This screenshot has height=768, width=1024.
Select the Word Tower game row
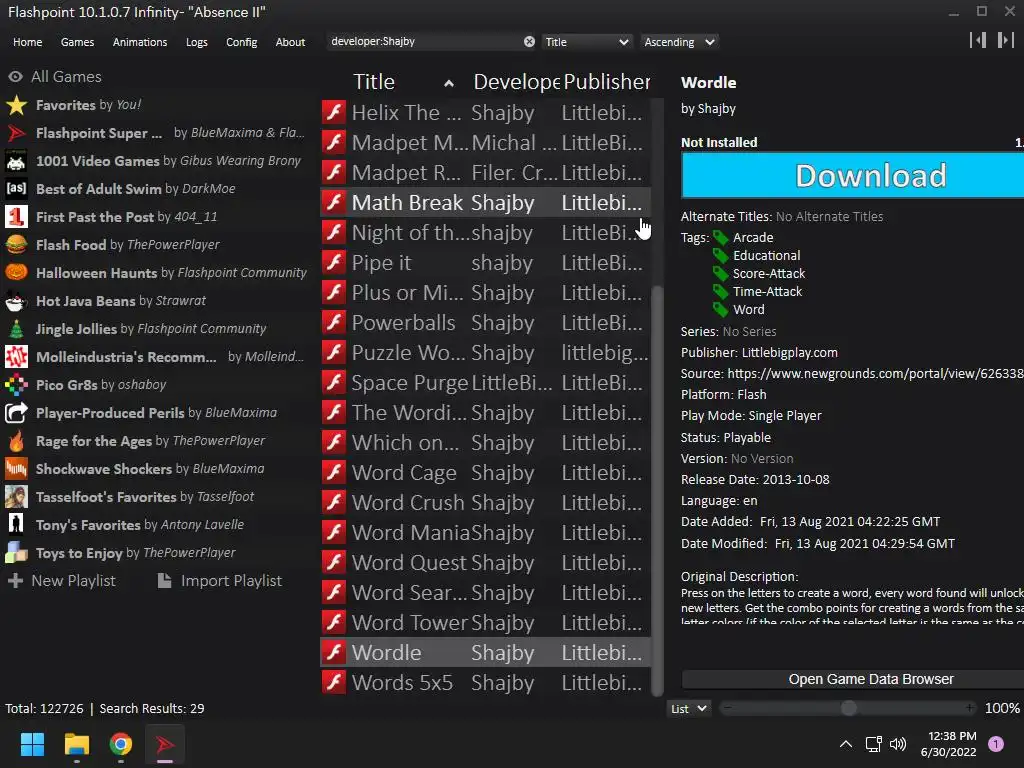click(485, 622)
